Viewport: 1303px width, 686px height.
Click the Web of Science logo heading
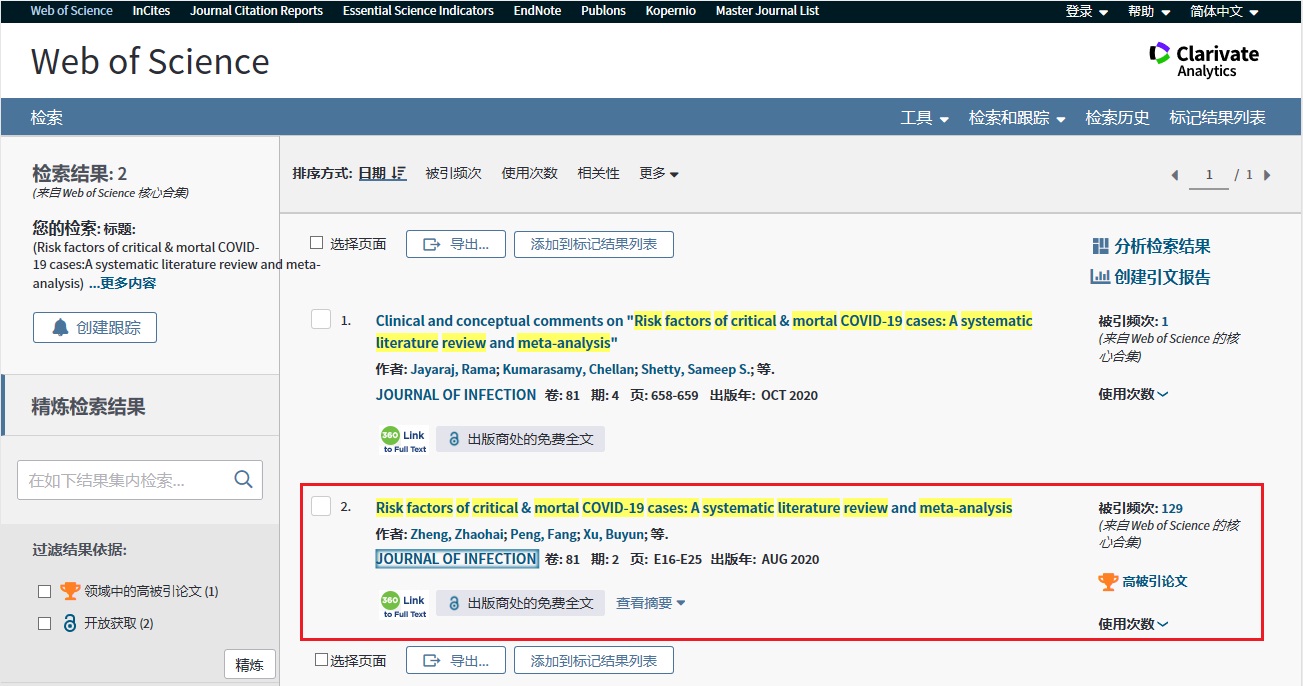[150, 62]
